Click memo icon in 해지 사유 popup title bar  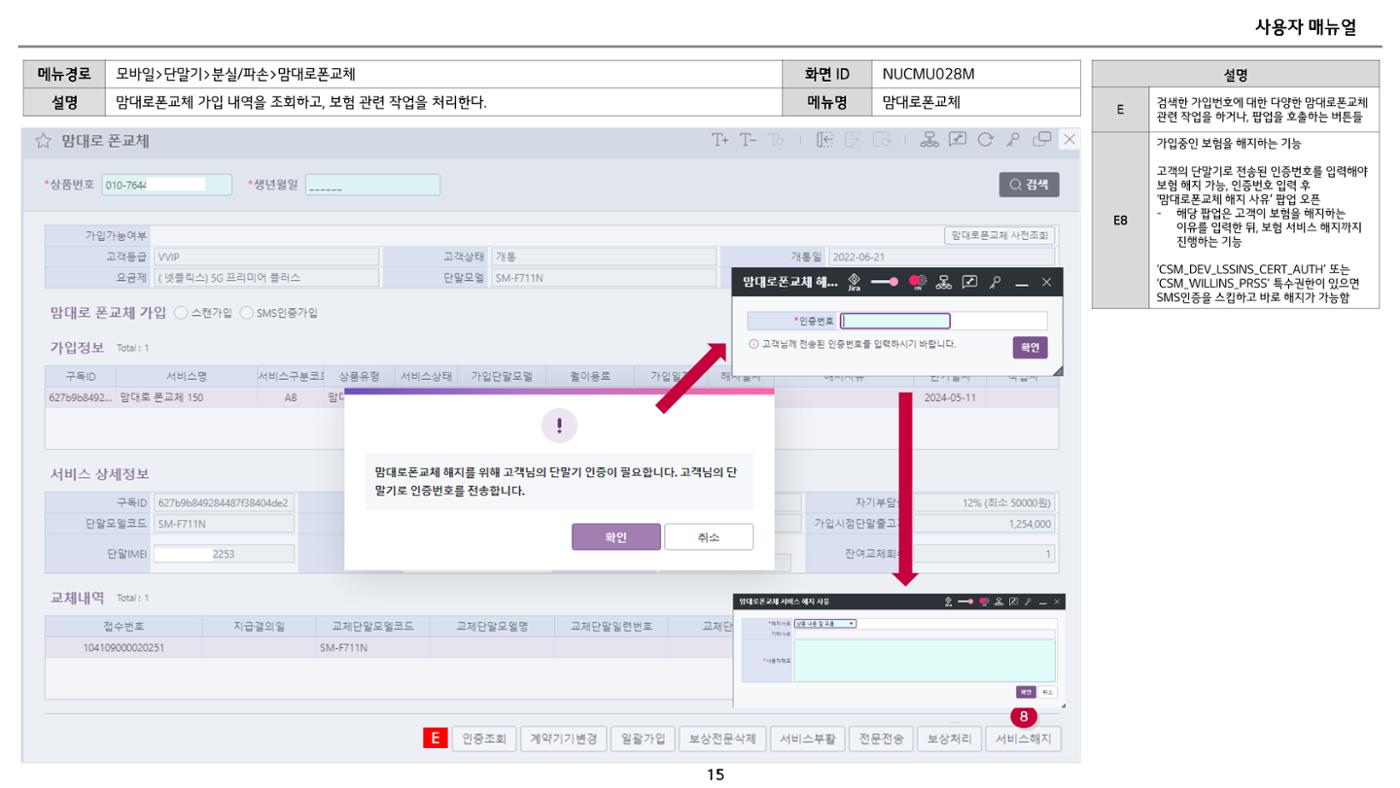(1013, 602)
